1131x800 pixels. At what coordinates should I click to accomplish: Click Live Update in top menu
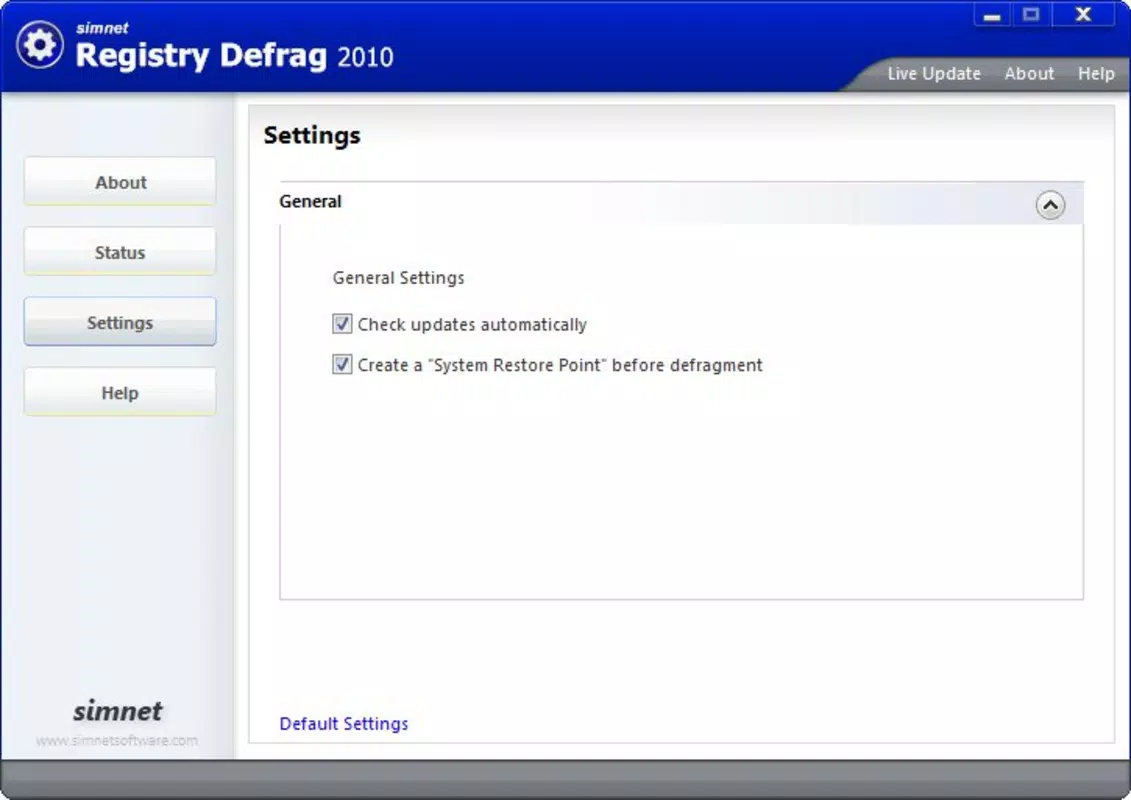[x=933, y=74]
